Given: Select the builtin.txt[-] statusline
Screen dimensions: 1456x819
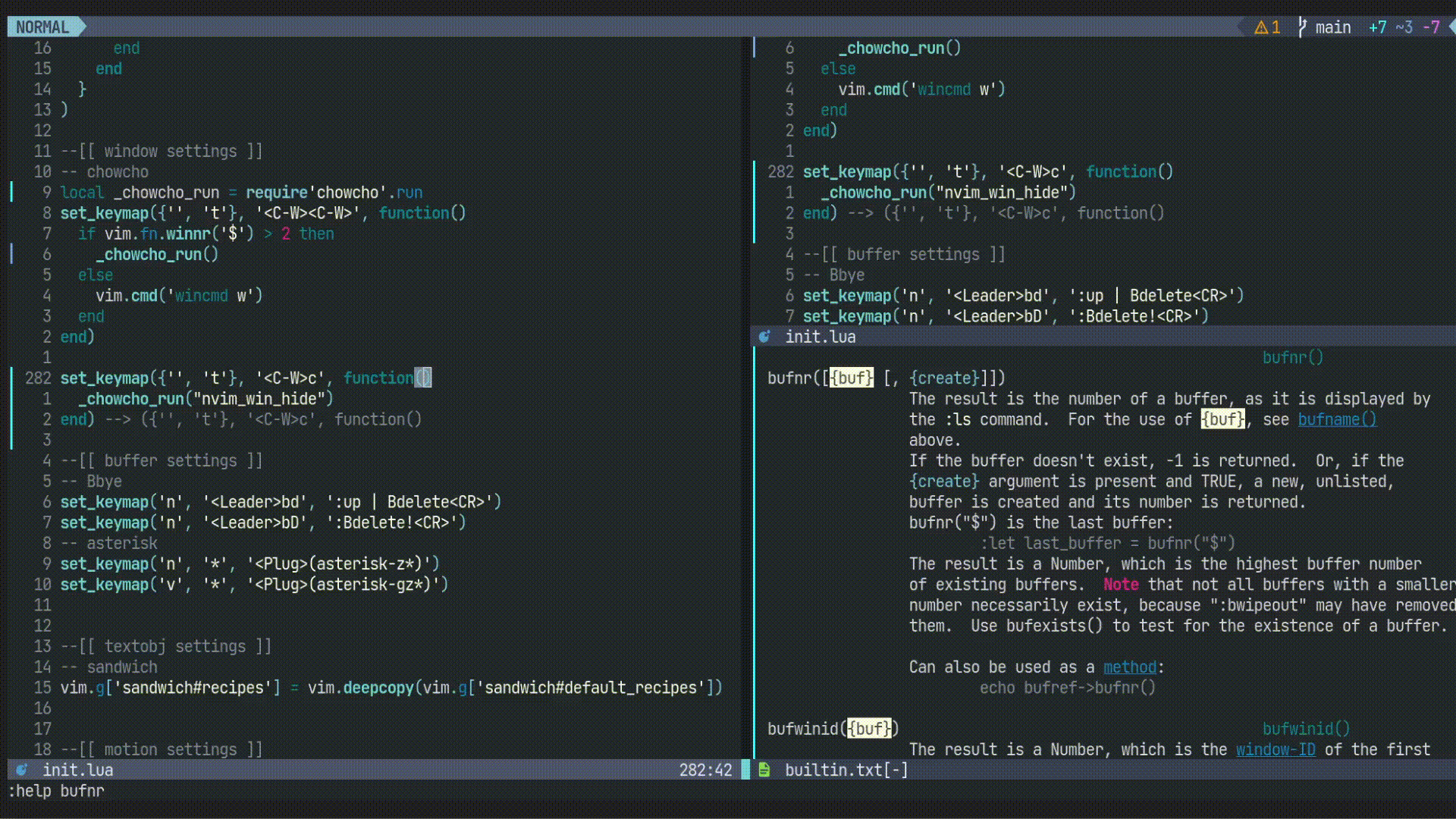Looking at the screenshot, I should [846, 770].
